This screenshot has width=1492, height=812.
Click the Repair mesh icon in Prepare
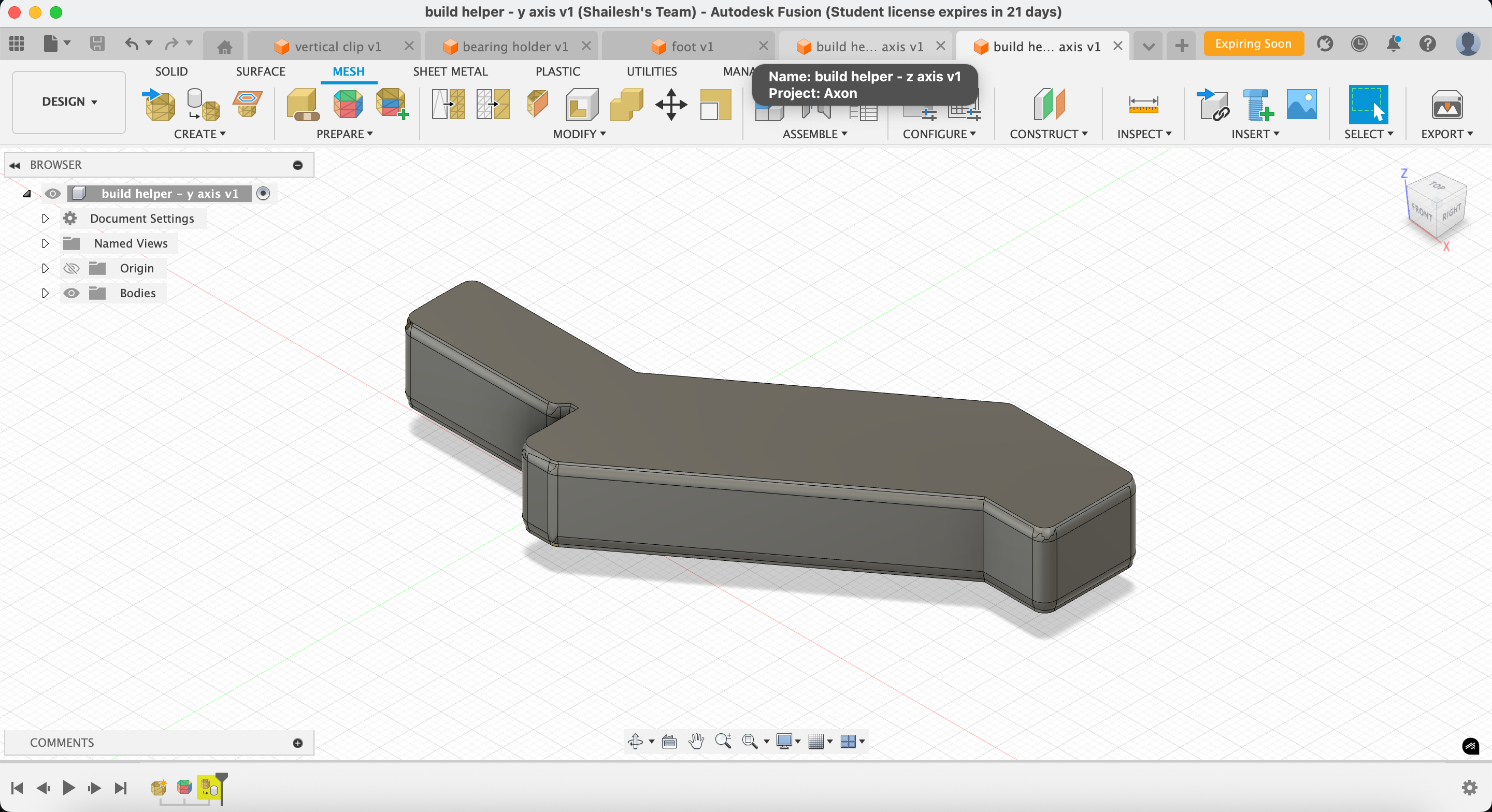click(x=303, y=105)
